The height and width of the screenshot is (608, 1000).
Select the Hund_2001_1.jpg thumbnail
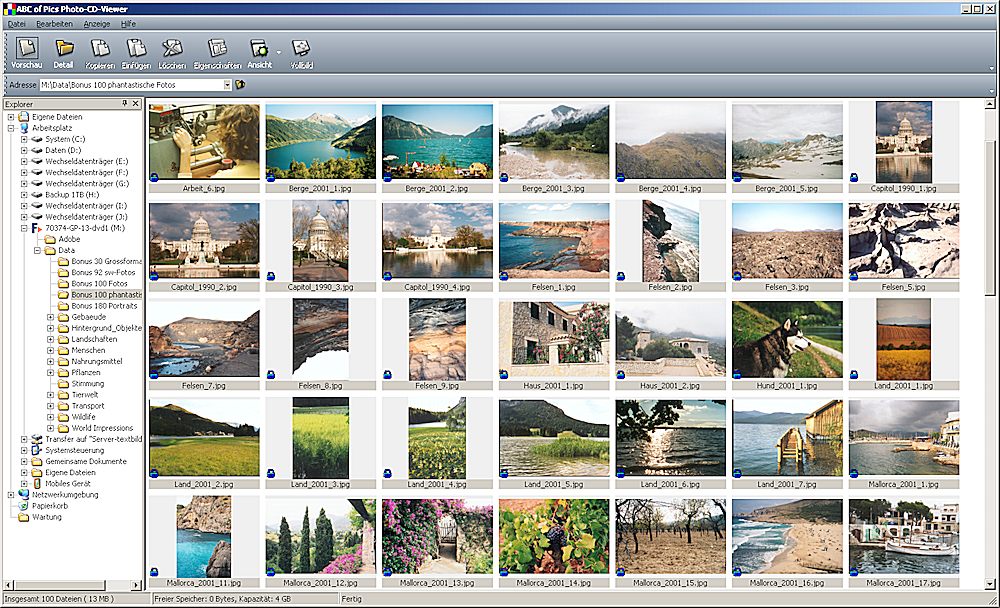[x=788, y=341]
